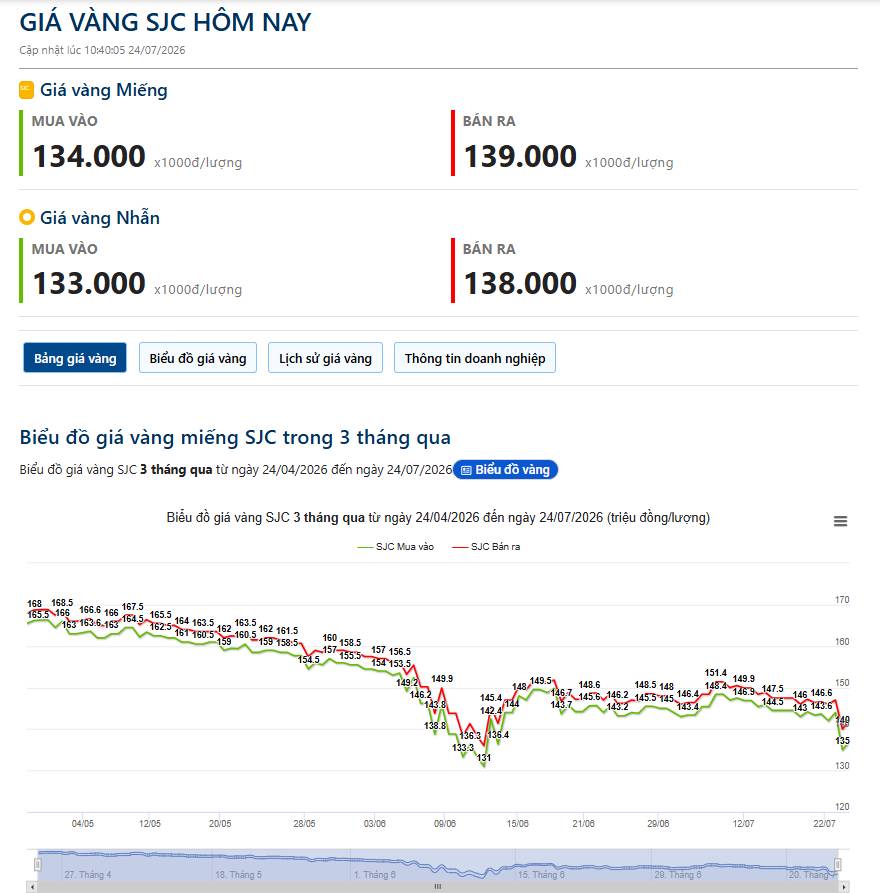
Task: Click the navigator scrollbar left arrow
Action: pyautogui.click(x=32, y=887)
